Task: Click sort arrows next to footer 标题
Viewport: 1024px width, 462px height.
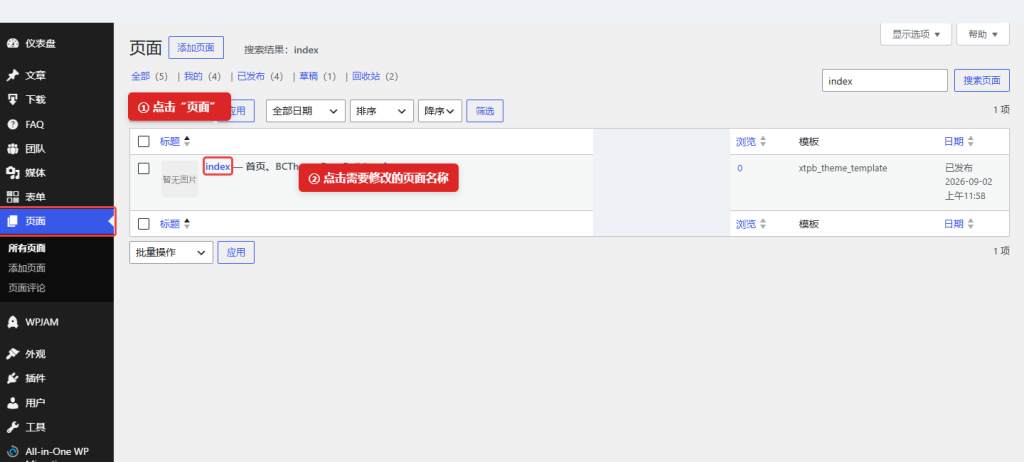Action: [187, 223]
